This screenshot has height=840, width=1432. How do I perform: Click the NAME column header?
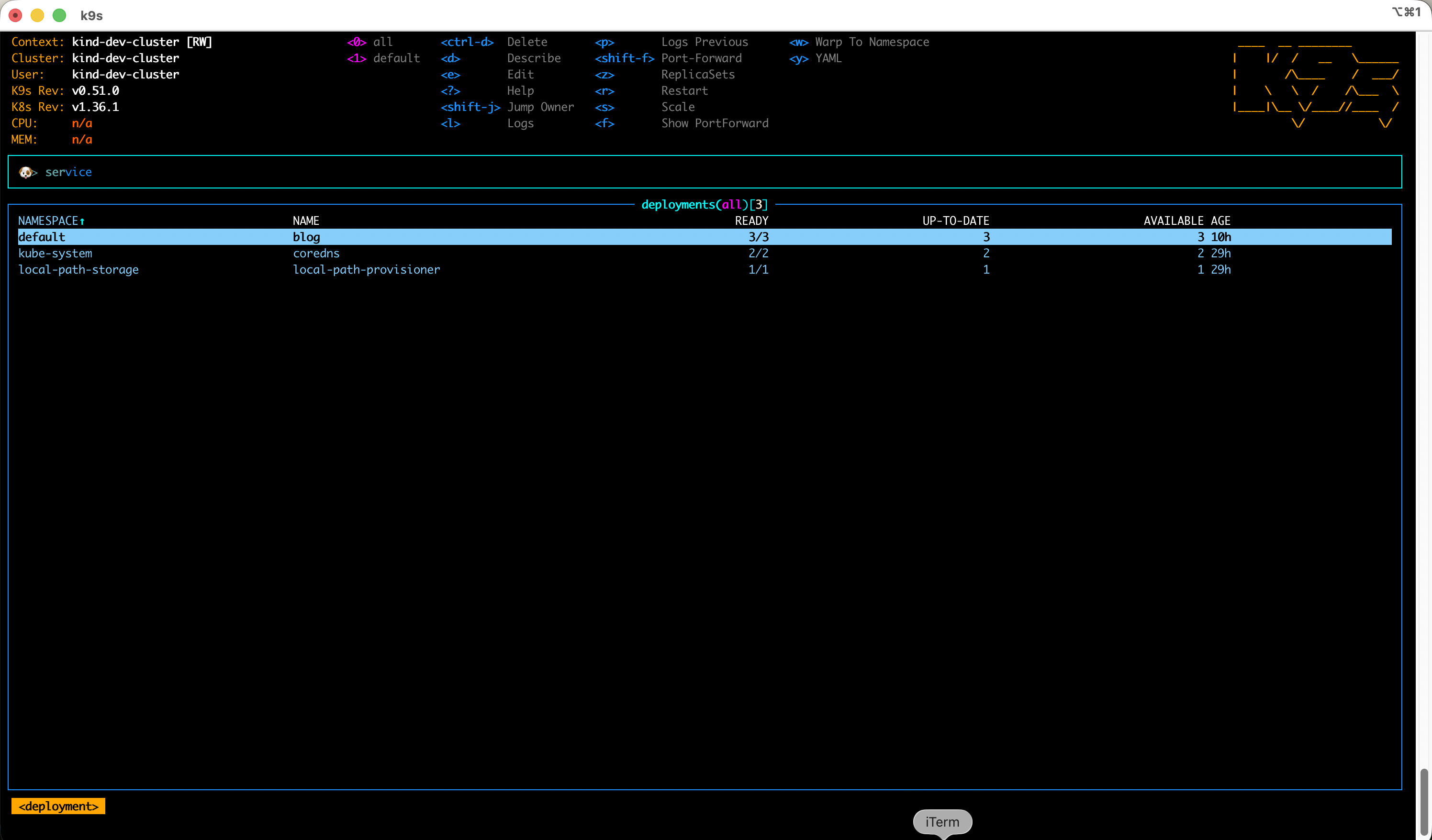306,221
